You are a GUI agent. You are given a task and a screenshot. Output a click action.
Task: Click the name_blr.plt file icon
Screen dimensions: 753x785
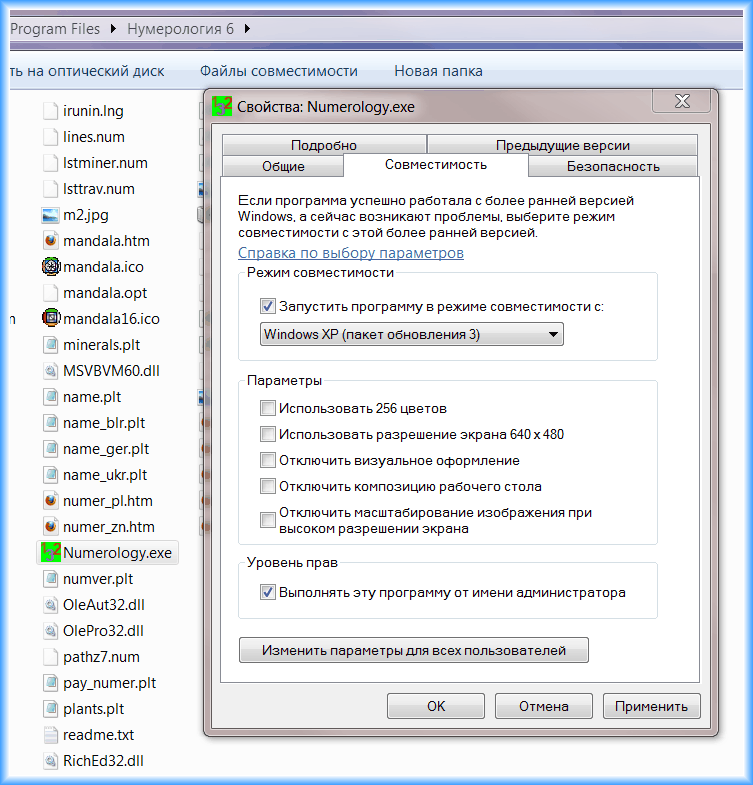(51, 423)
